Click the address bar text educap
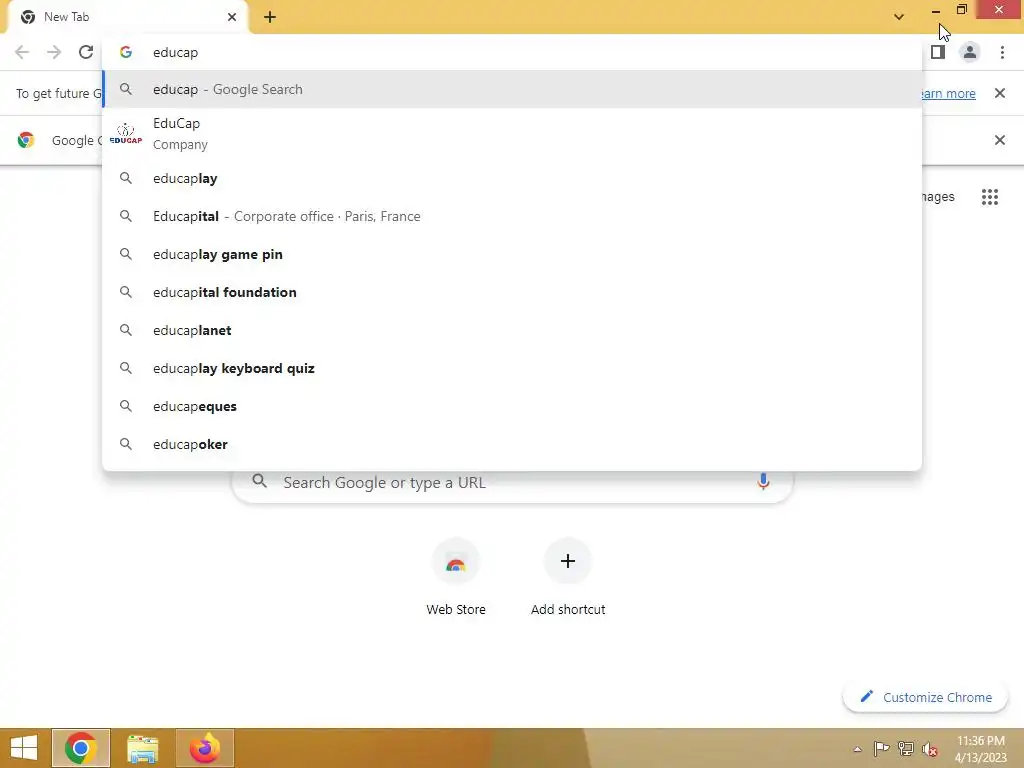The image size is (1024, 768). pyautogui.click(x=175, y=52)
